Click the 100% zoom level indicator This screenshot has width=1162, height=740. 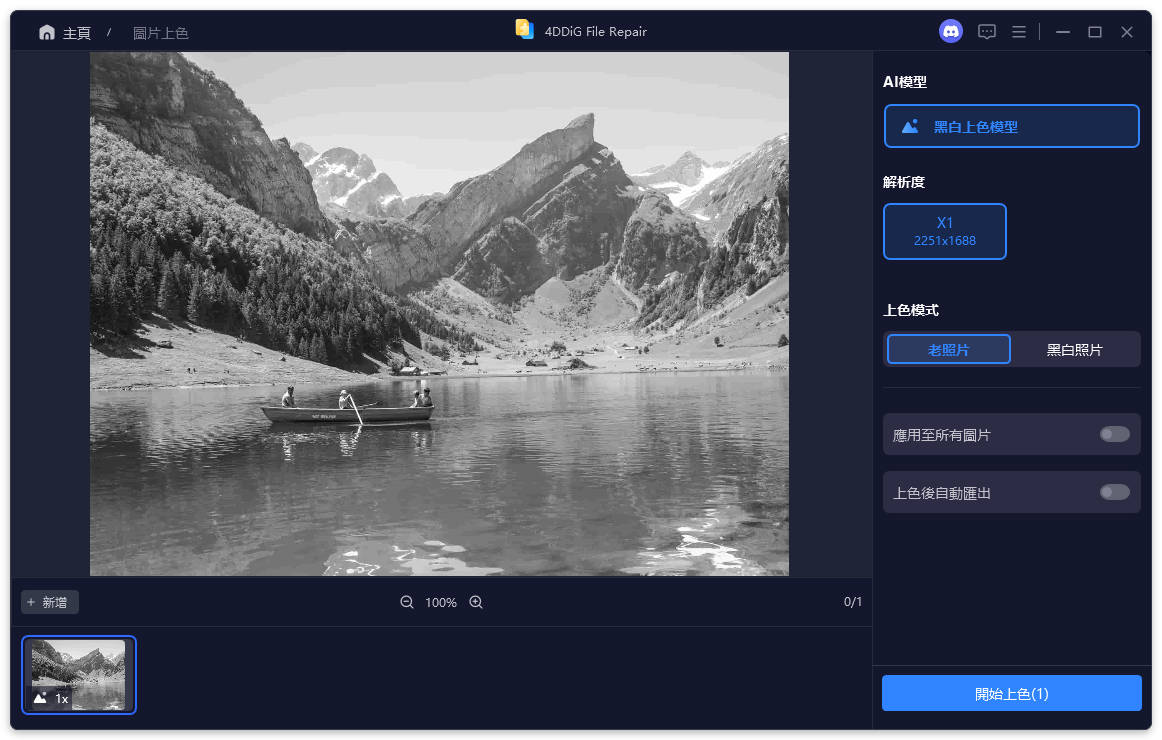440,602
